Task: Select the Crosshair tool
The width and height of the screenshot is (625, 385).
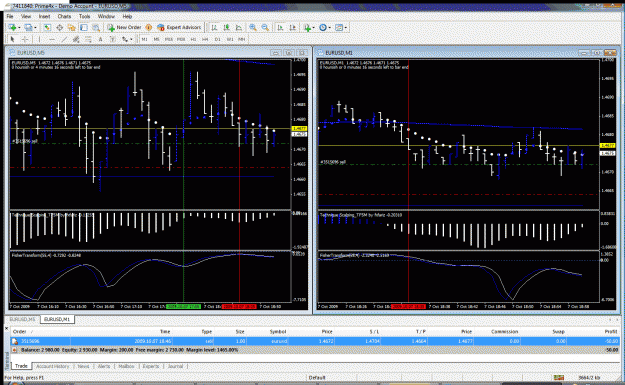Action: [25, 39]
